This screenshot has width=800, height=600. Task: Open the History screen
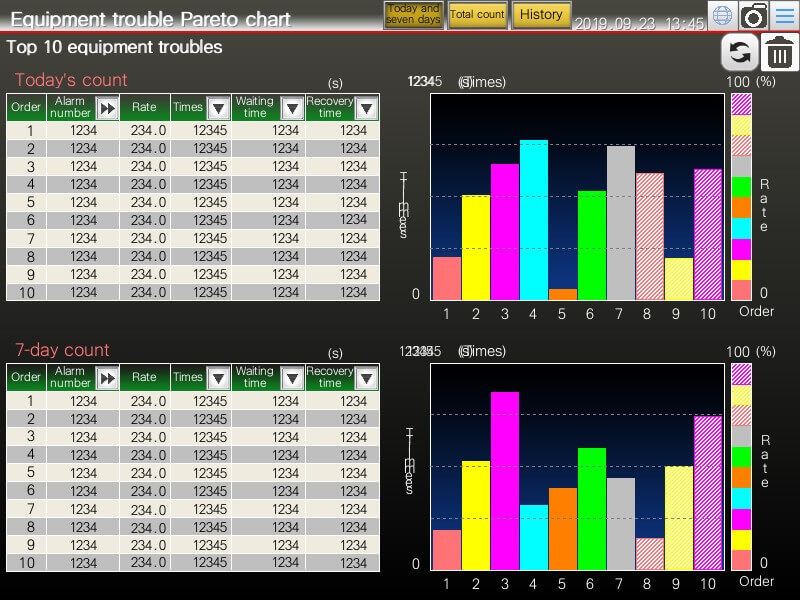click(541, 15)
